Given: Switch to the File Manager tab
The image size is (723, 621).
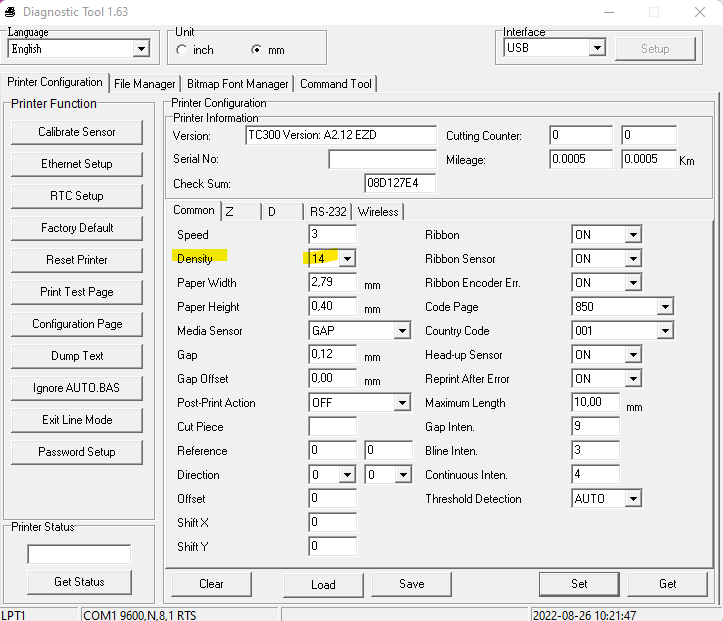Looking at the screenshot, I should (145, 84).
